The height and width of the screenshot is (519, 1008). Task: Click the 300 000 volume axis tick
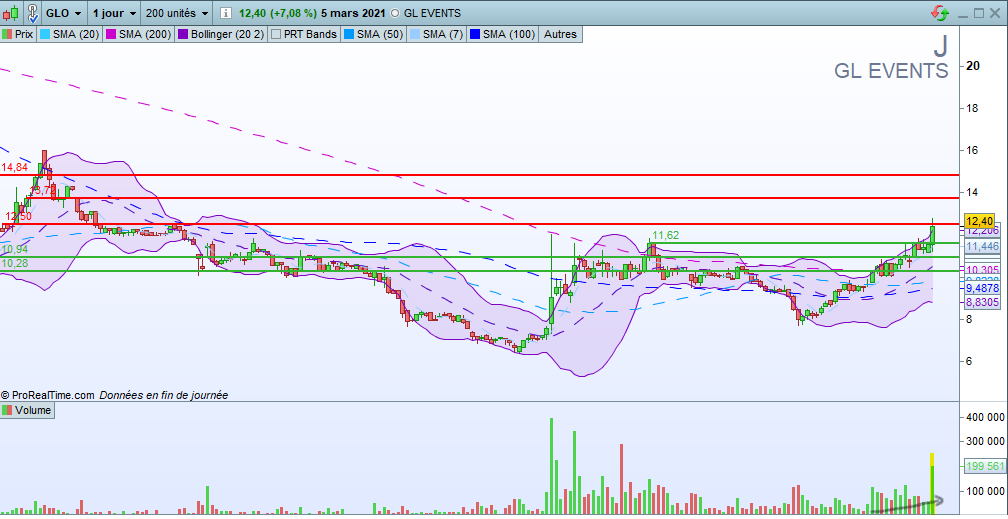(985, 441)
